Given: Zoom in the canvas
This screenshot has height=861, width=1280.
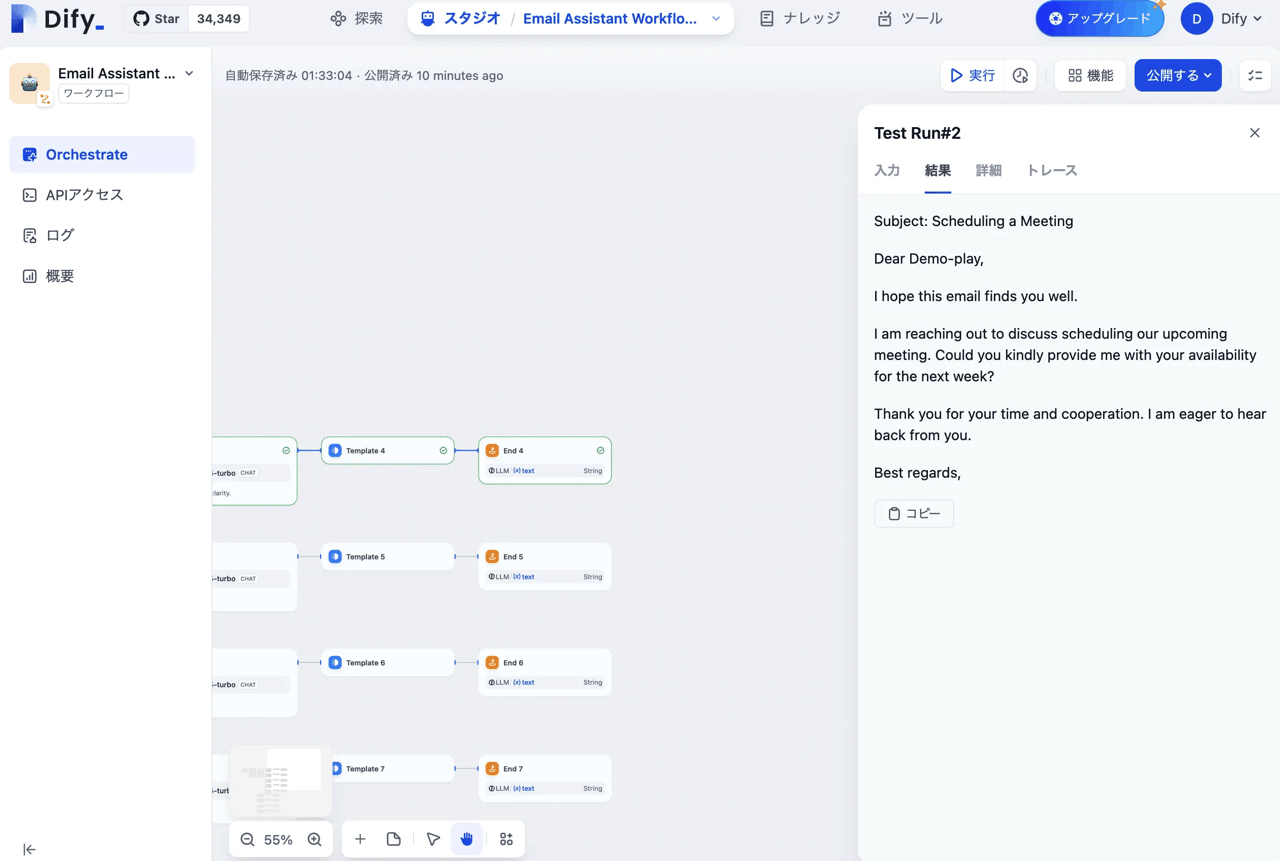Looking at the screenshot, I should 314,840.
